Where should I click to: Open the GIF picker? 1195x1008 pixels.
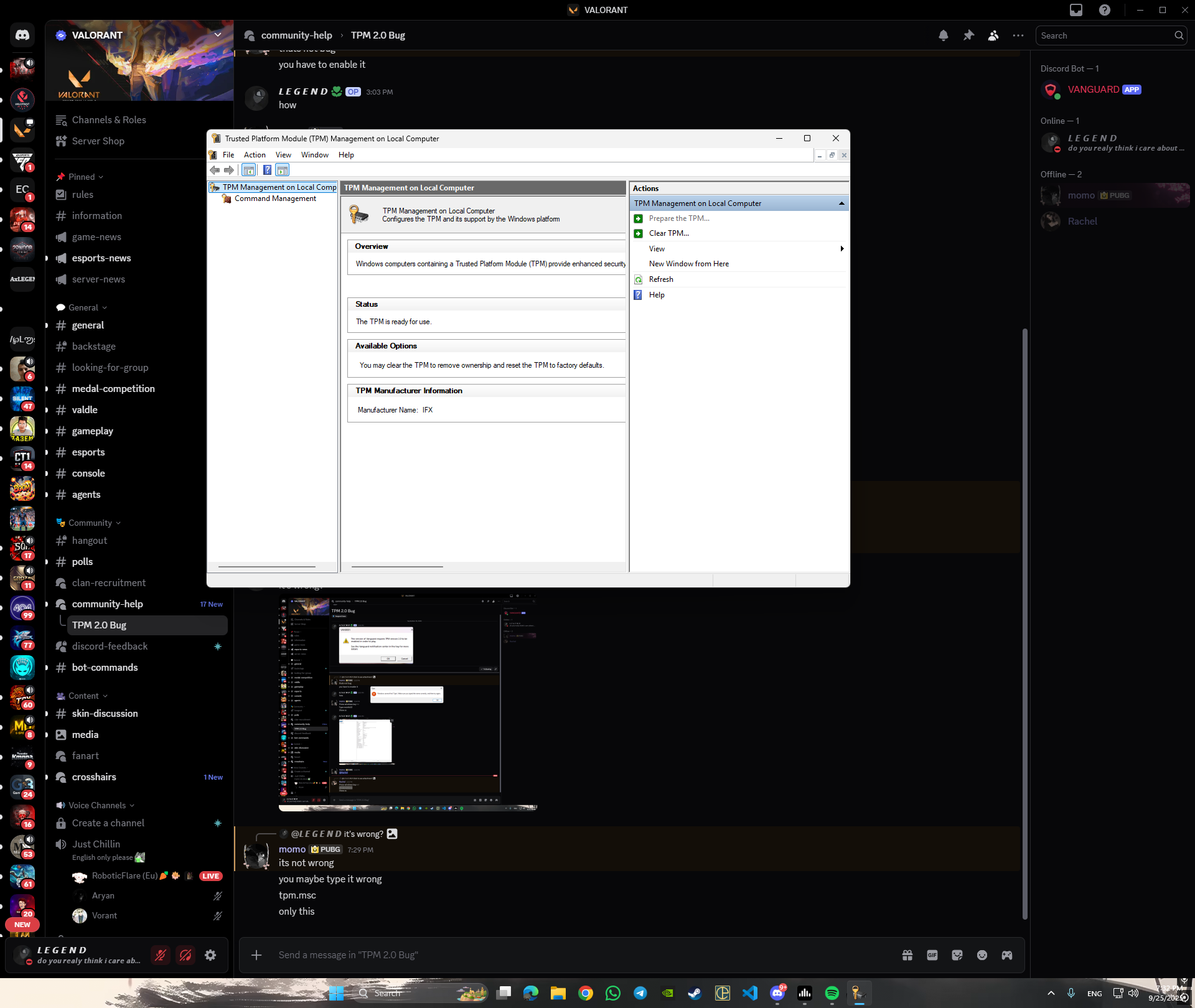932,955
